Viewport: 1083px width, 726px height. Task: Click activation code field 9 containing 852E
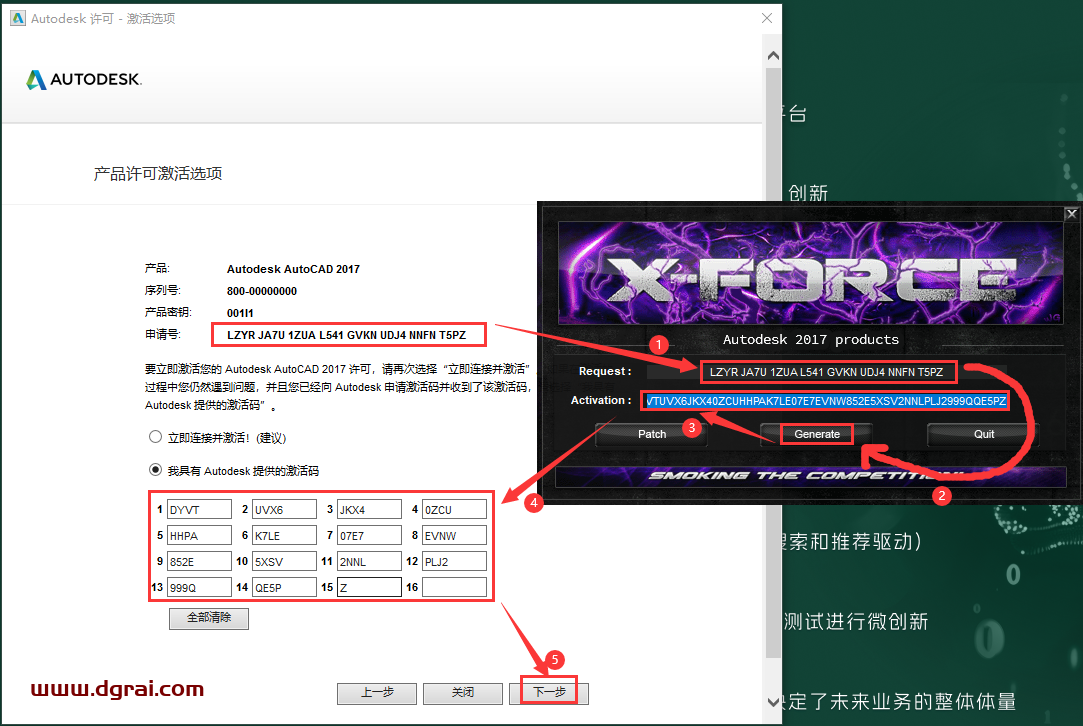199,562
